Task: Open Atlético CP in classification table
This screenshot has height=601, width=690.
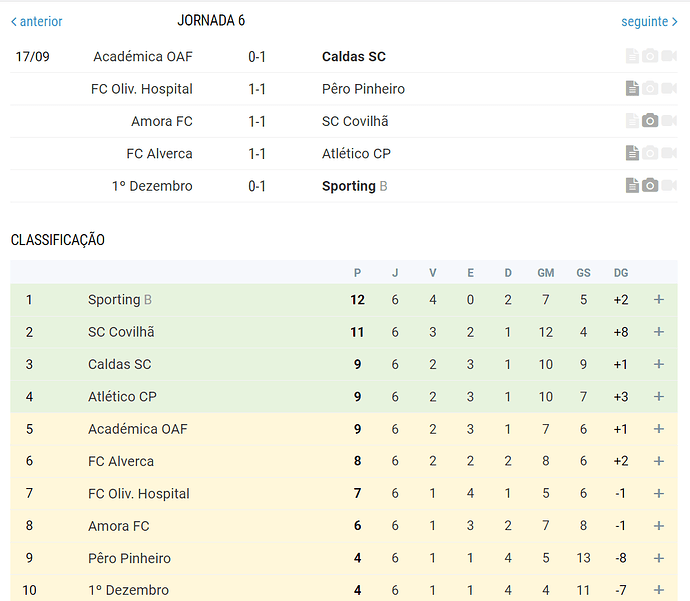Action: point(122,396)
